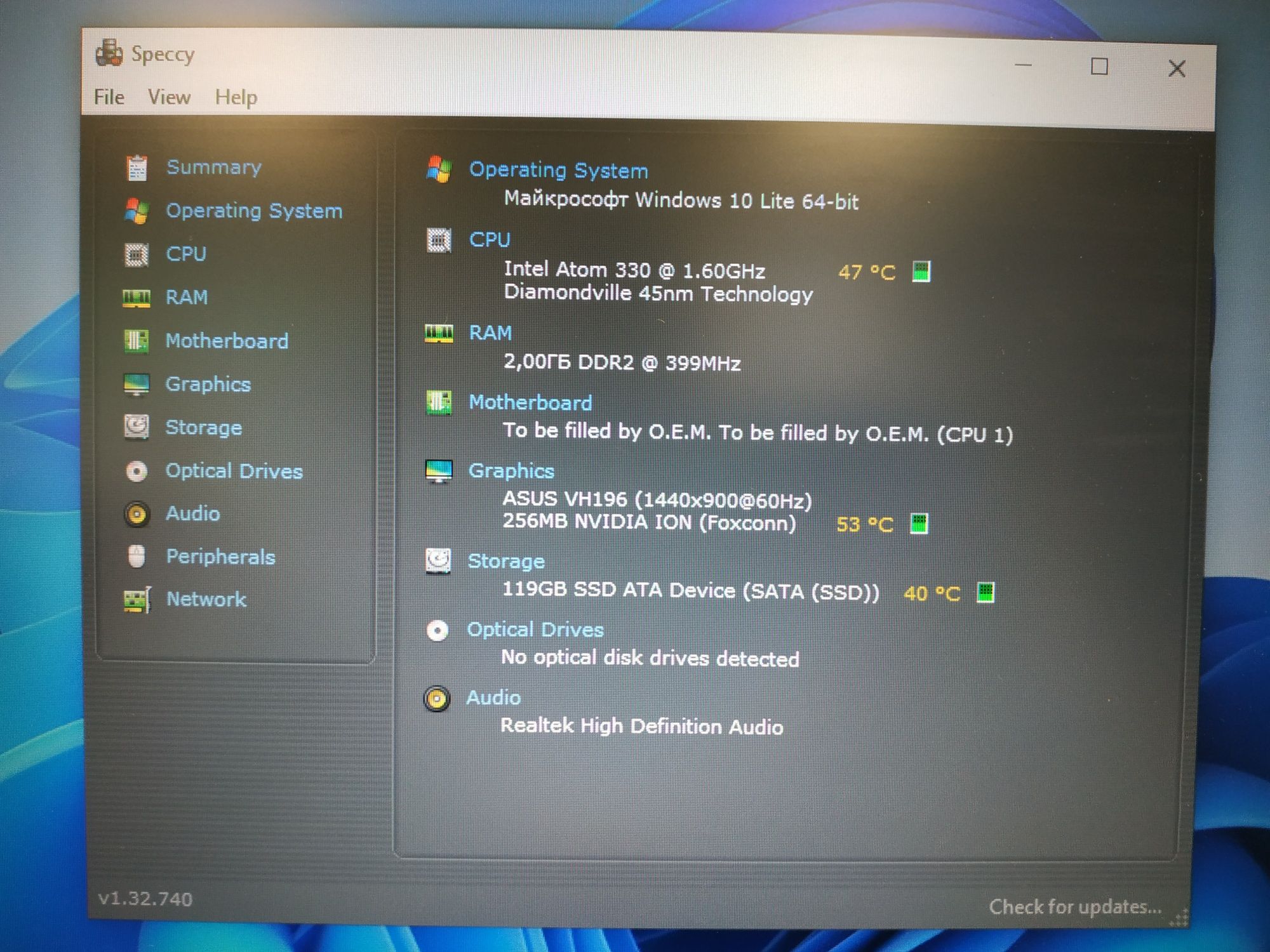The image size is (1270, 952).
Task: Click the Motherboard heading link in summary
Action: point(530,402)
